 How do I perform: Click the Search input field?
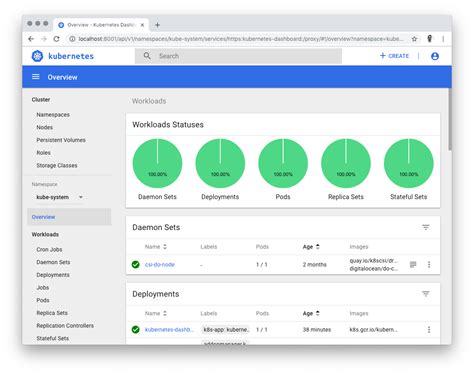(x=238, y=56)
